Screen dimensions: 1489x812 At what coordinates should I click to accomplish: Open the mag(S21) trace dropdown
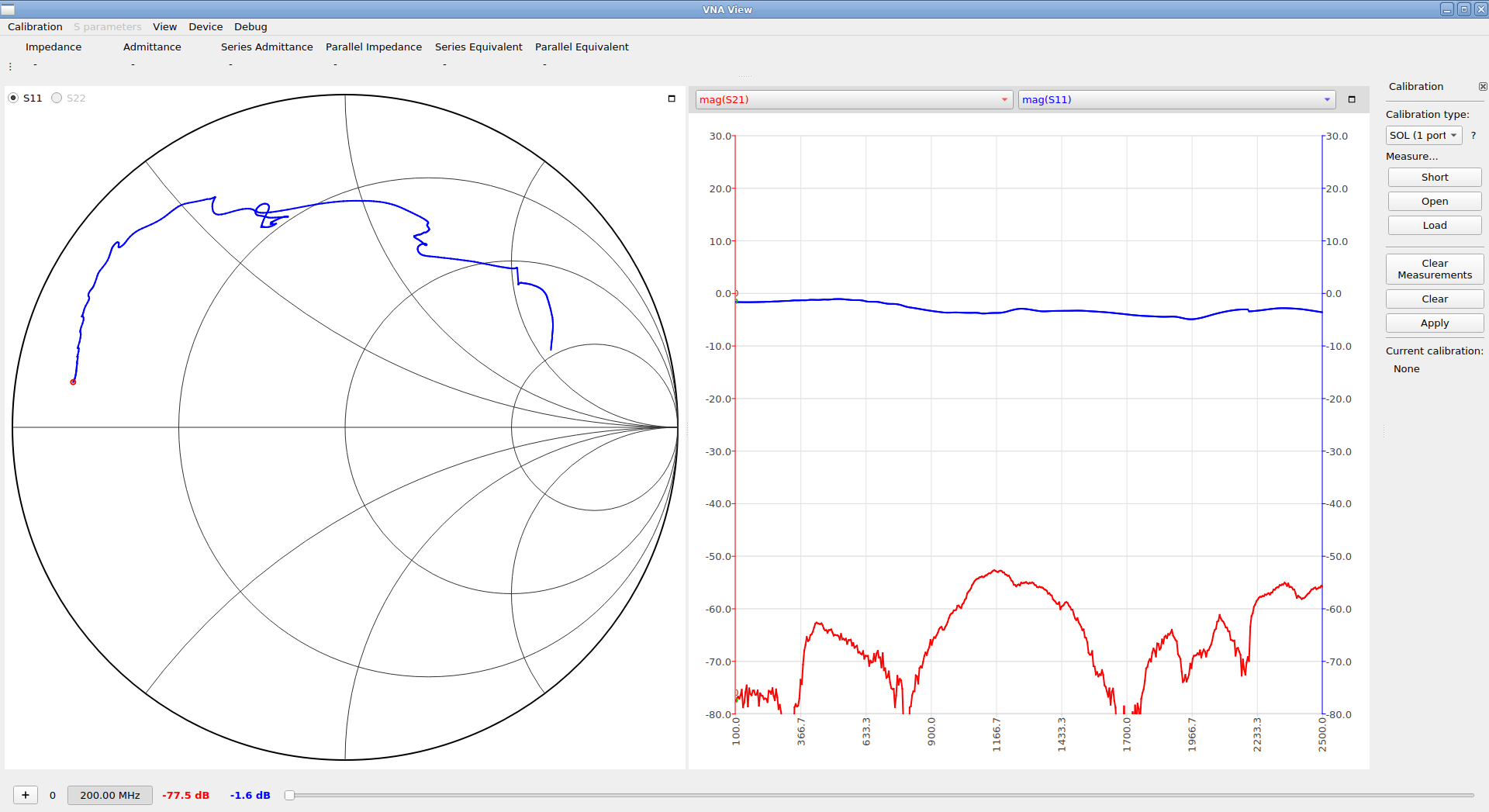point(854,99)
